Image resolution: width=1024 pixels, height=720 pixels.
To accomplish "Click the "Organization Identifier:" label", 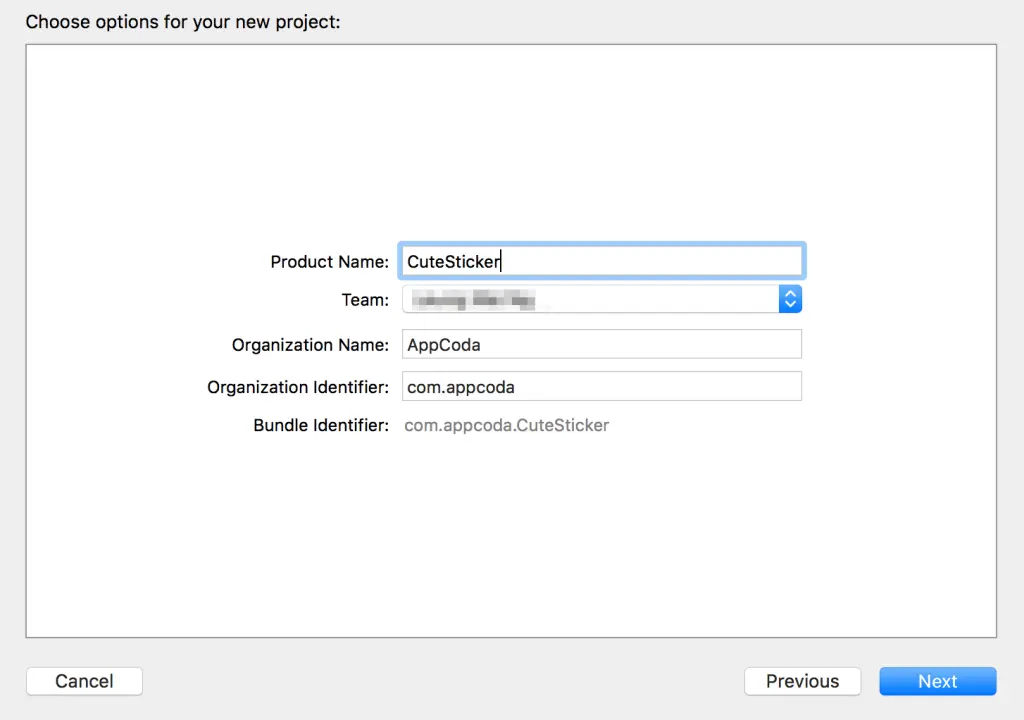I will pos(298,387).
